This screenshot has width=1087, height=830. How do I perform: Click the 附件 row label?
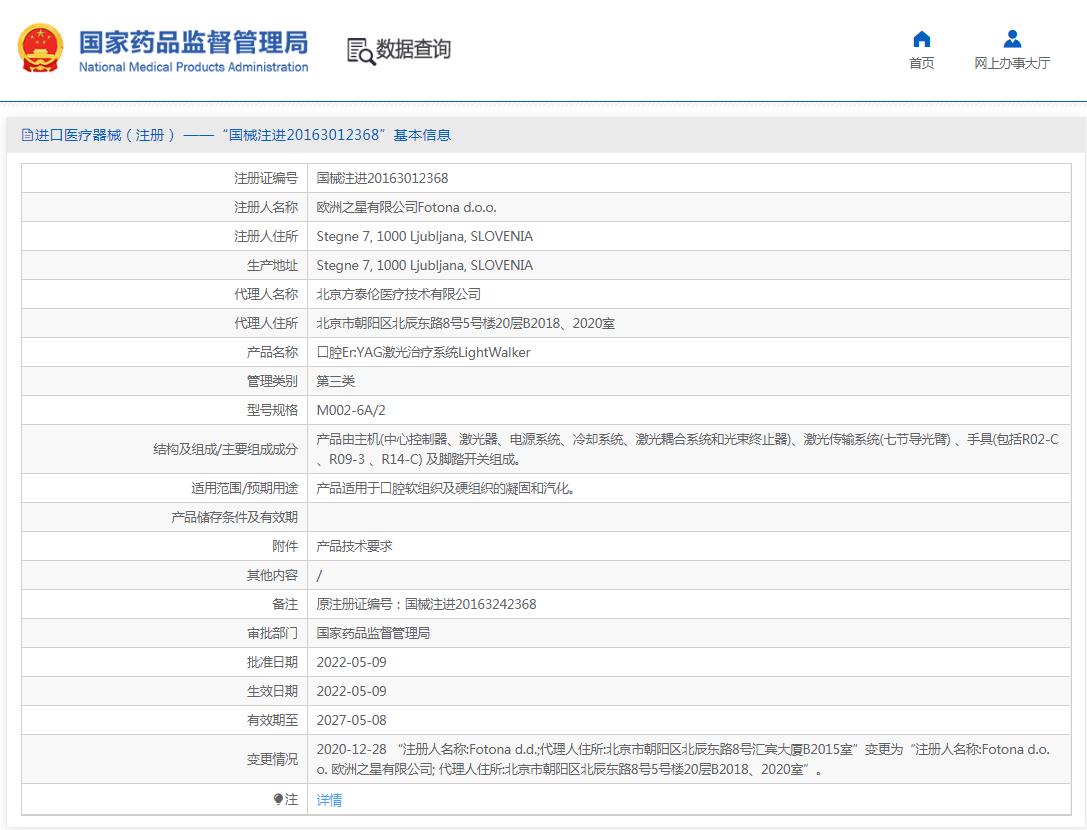click(x=285, y=546)
